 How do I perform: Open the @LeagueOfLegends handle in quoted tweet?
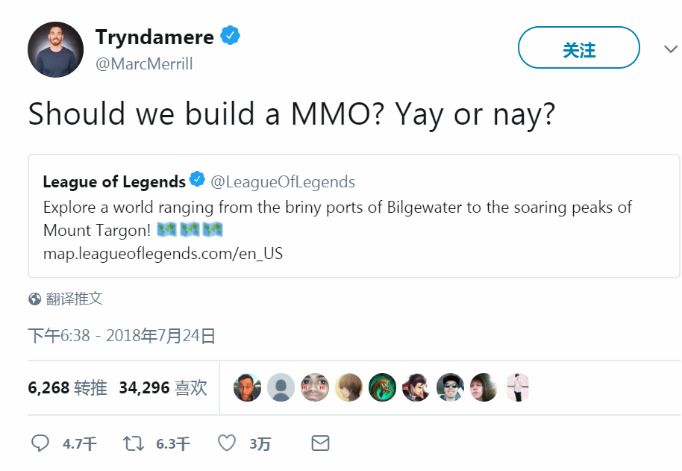[283, 182]
